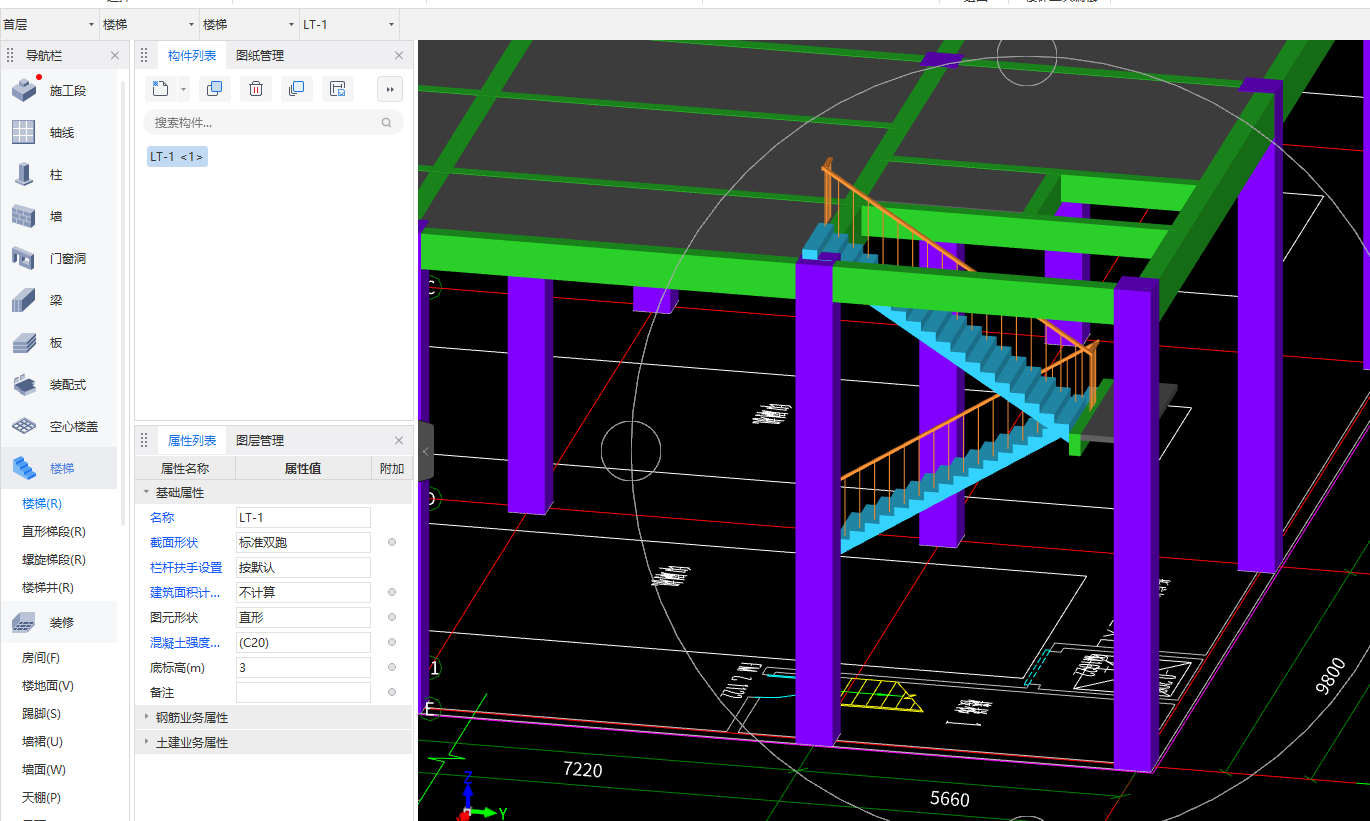Toggle the 附加 circle for 截面形状
Image resolution: width=1370 pixels, height=821 pixels.
click(x=392, y=542)
